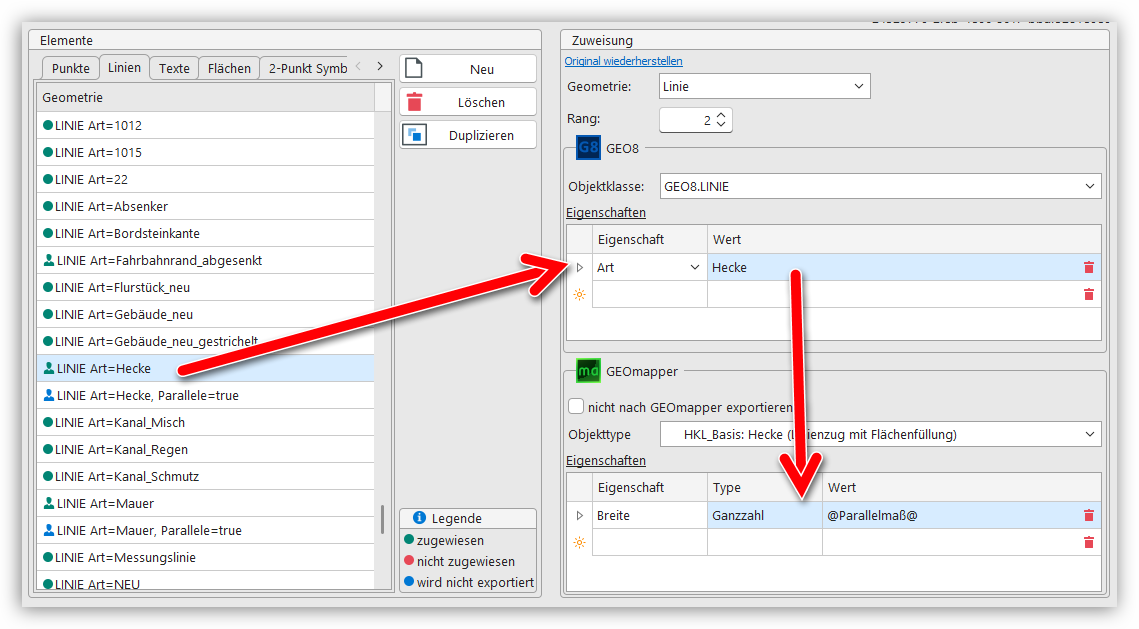
Task: Delete the Breite property row with trash icon
Action: pyautogui.click(x=1089, y=516)
